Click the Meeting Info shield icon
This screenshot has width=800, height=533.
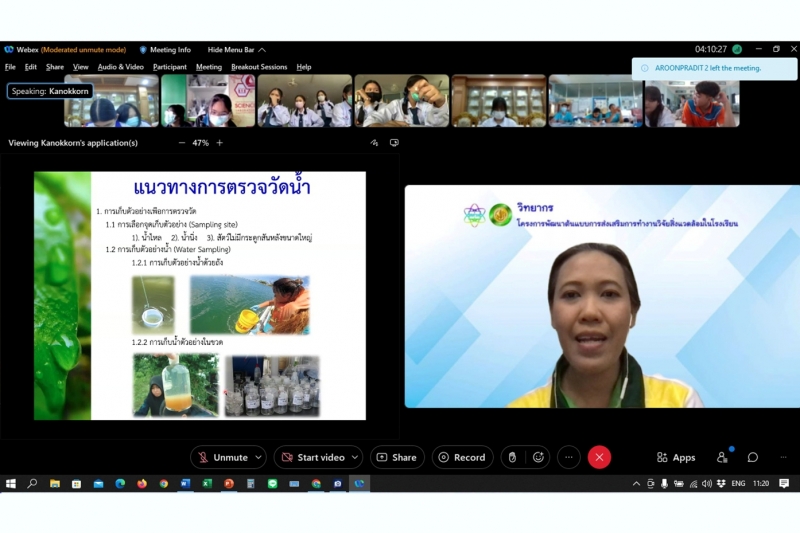(x=144, y=49)
